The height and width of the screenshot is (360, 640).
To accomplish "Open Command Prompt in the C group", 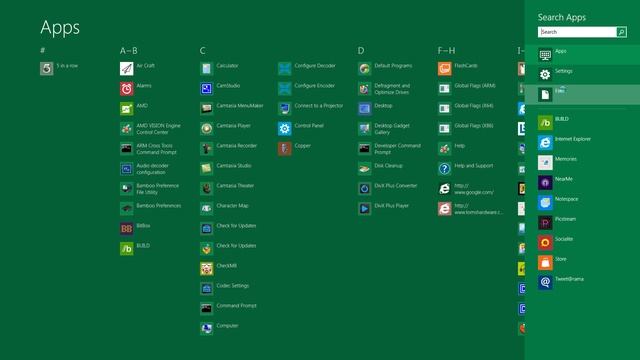I will tap(228, 309).
